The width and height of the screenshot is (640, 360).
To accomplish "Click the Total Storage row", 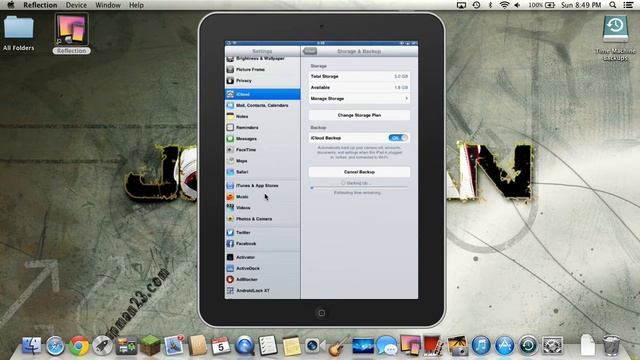I will pyautogui.click(x=359, y=76).
